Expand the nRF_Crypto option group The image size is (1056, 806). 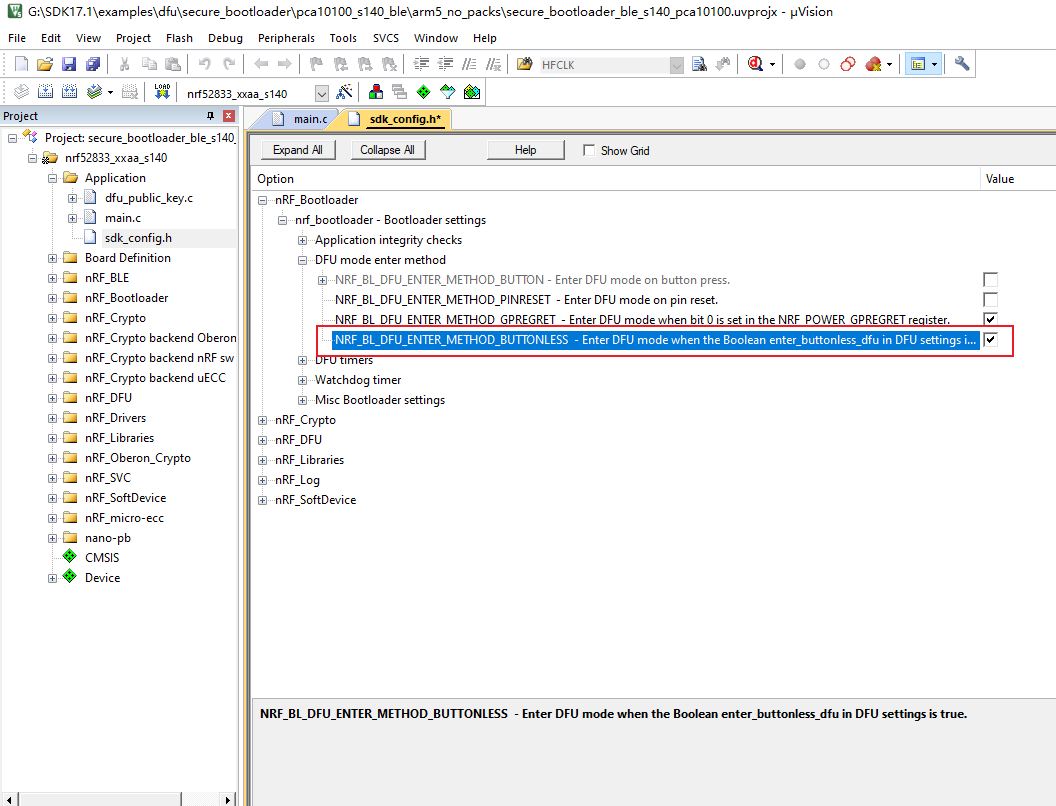[263, 420]
